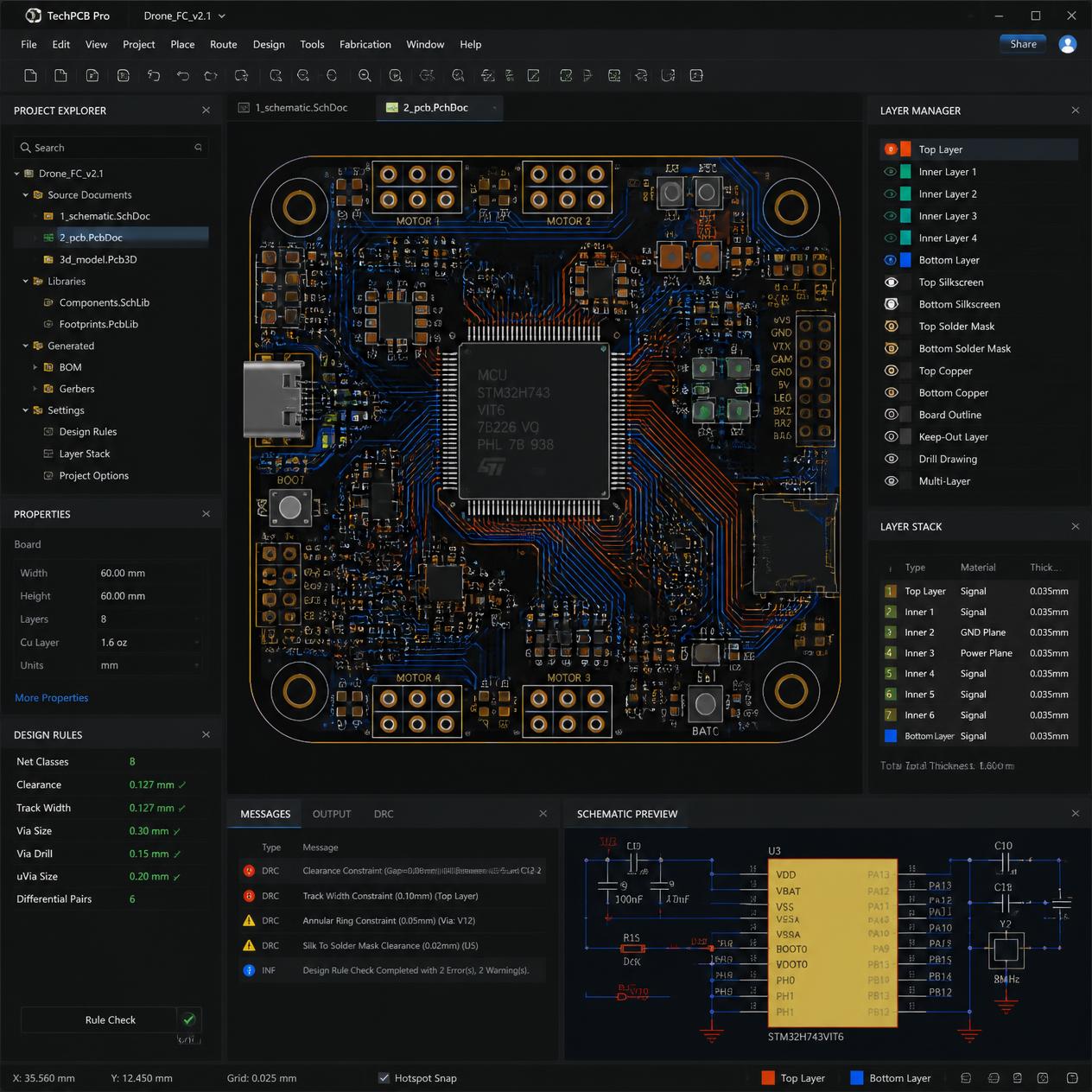Toggle Top Silkscreen visibility eye
This screenshot has height=1092, width=1092.
point(892,283)
